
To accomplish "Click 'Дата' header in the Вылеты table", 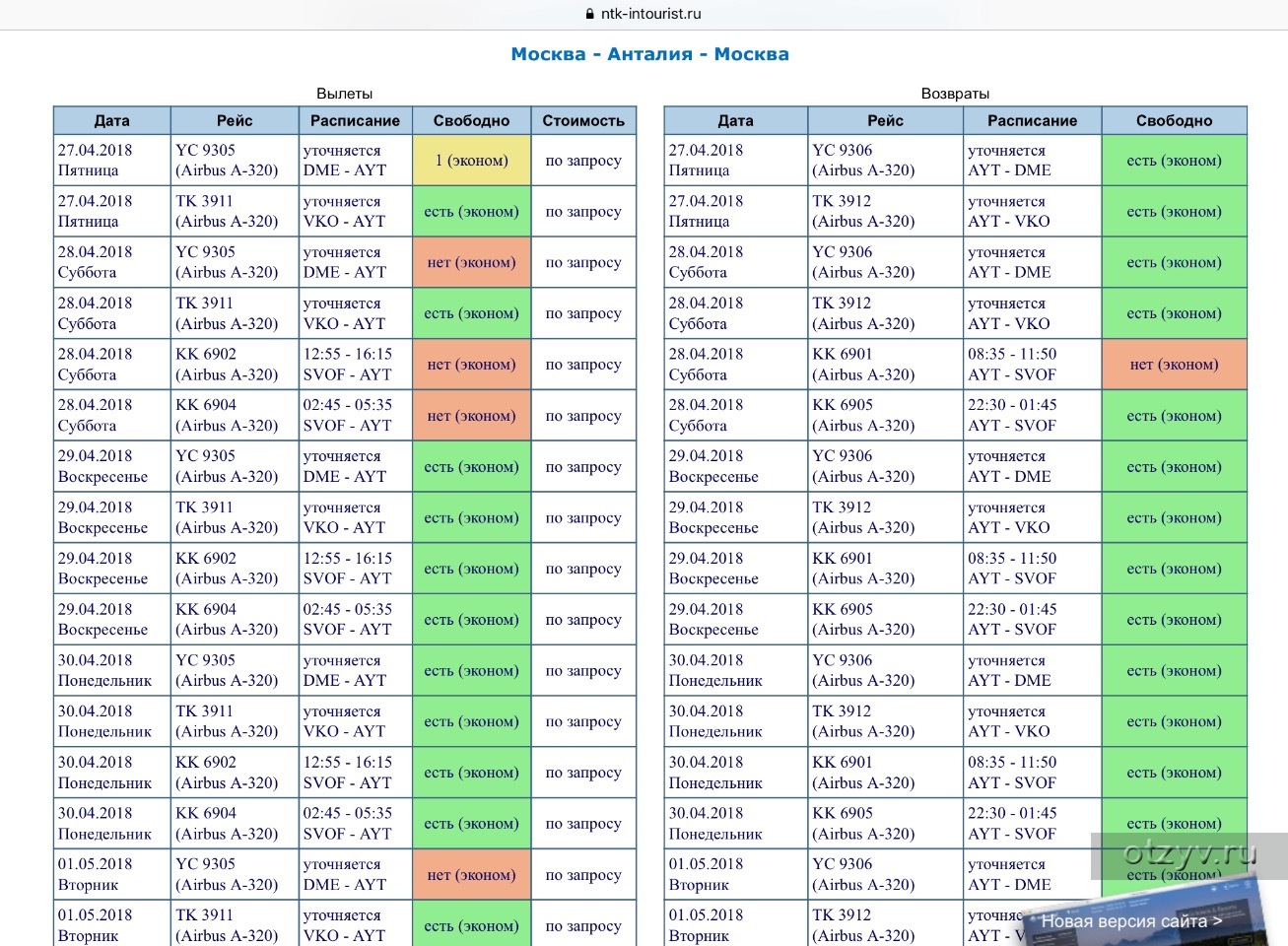I will [x=112, y=120].
